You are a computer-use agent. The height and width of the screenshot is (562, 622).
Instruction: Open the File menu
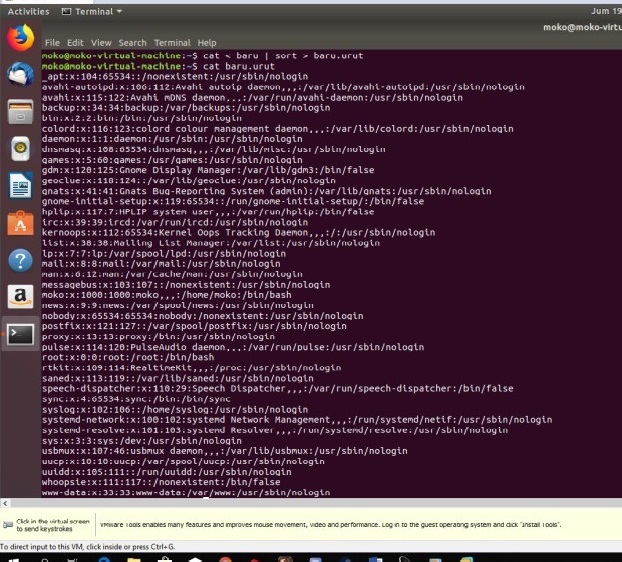pyautogui.click(x=52, y=43)
